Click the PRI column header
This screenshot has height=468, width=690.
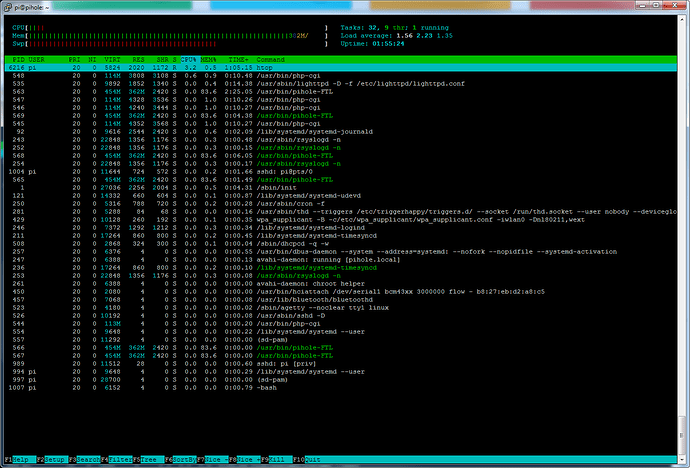74,60
